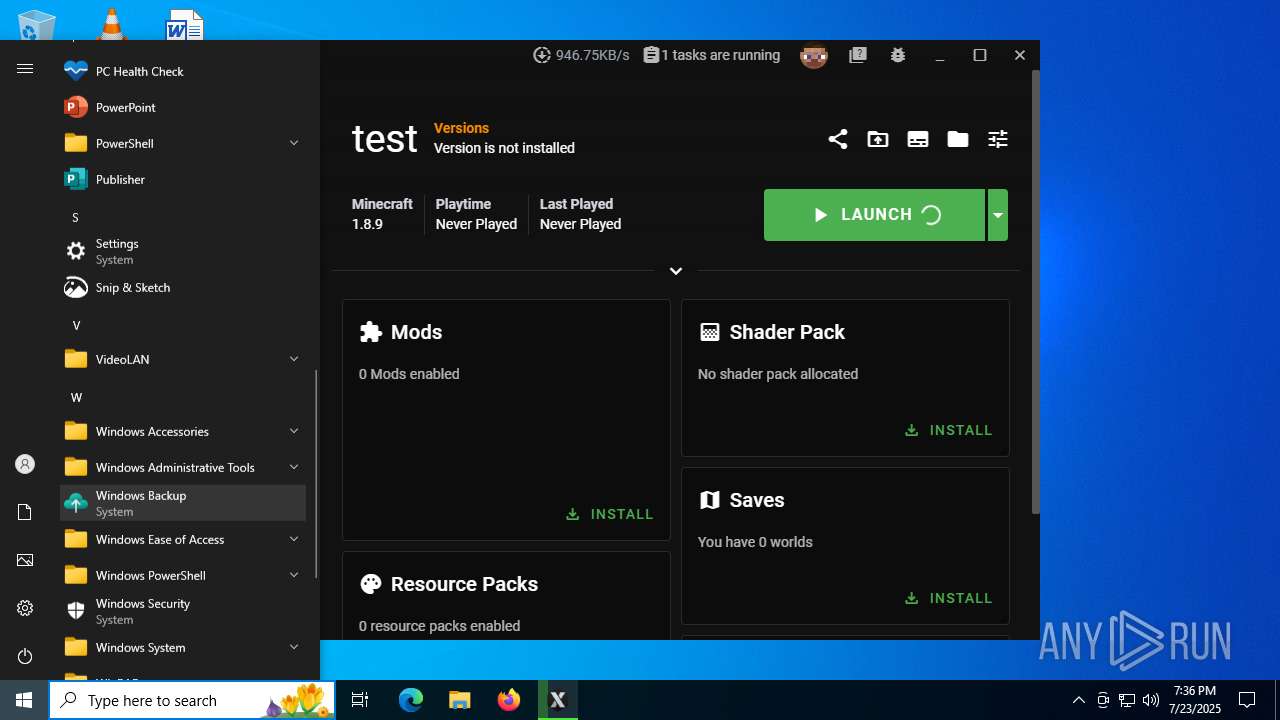The width and height of the screenshot is (1280, 720).
Task: Open PC Health Check from Start menu
Action: tap(183, 71)
